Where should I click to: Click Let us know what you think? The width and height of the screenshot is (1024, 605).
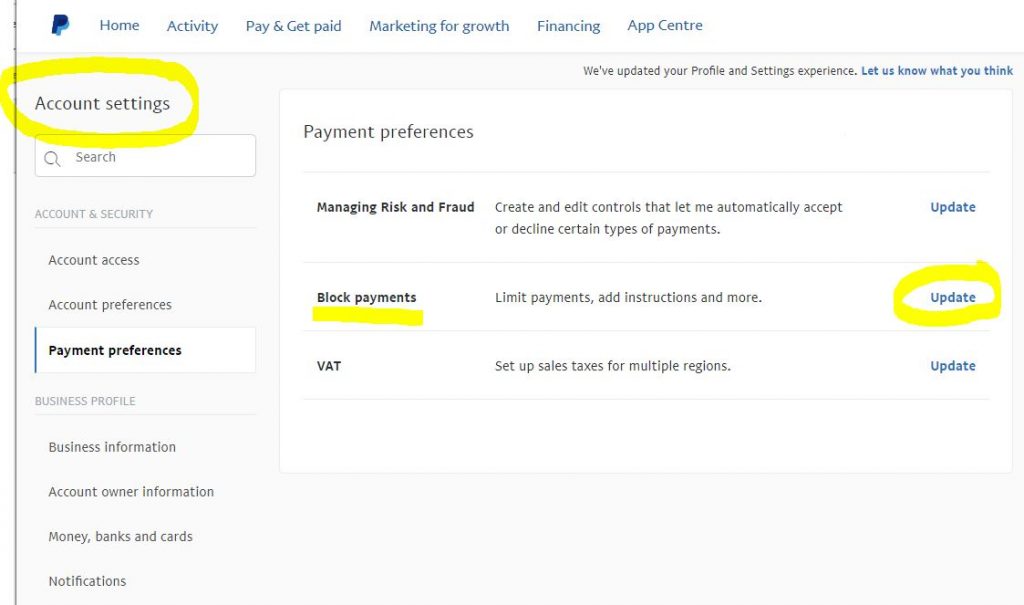point(936,71)
